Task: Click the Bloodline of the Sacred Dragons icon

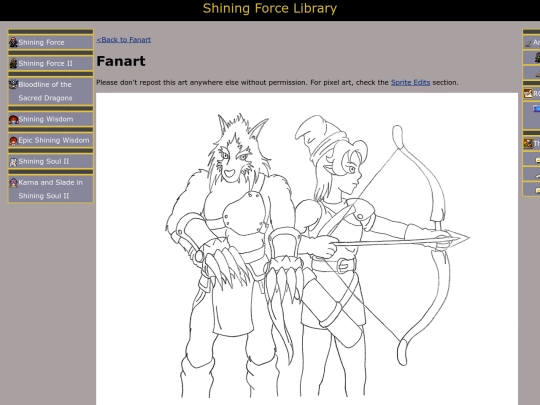Action: click(13, 84)
